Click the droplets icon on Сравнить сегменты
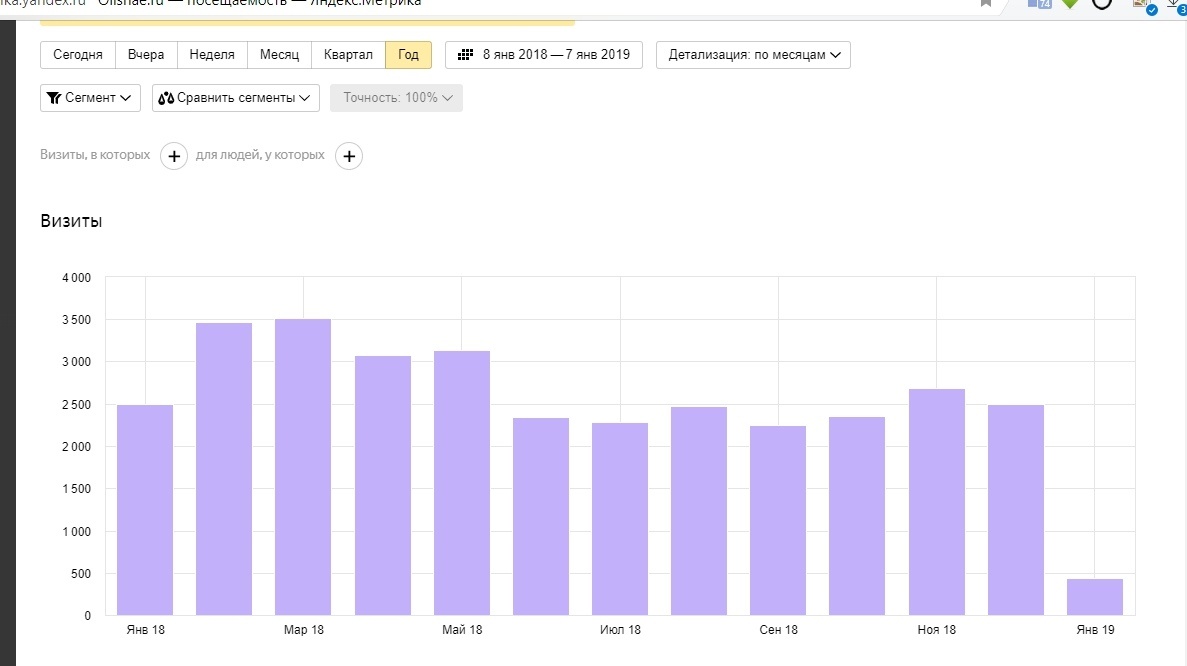Viewport: 1187px width, 666px height. [166, 98]
